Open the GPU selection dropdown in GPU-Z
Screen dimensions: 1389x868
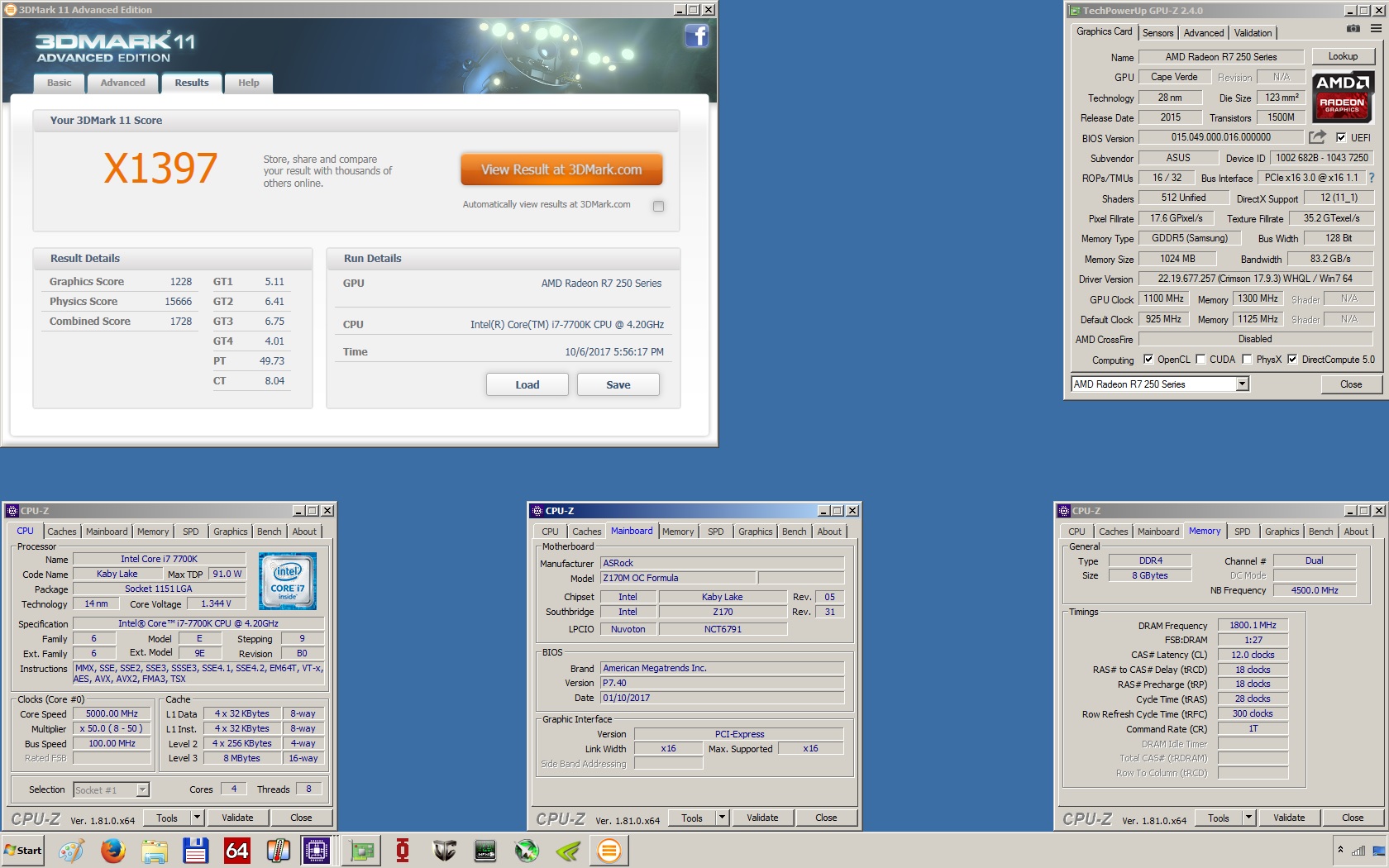(1242, 384)
